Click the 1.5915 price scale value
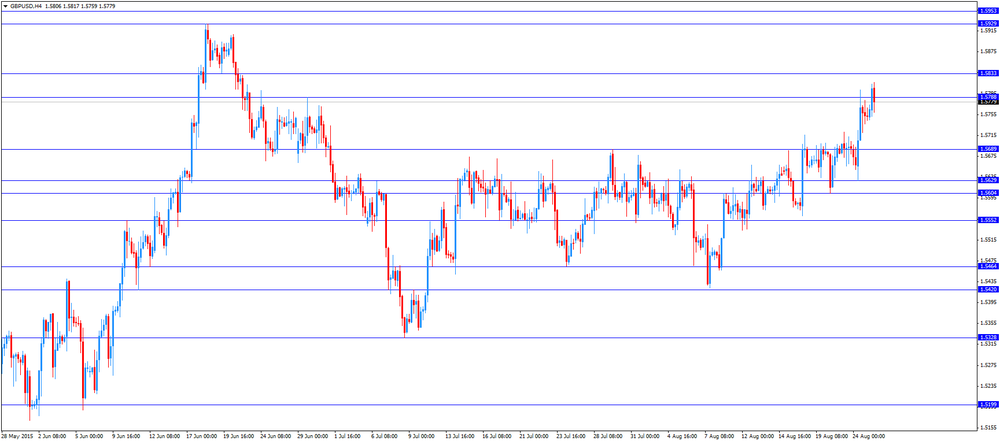 click(x=988, y=31)
